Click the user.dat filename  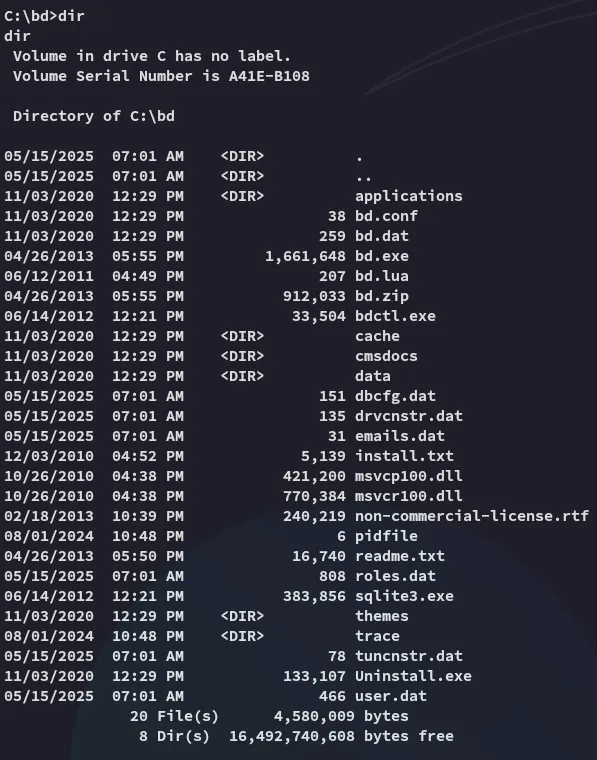[391, 696]
